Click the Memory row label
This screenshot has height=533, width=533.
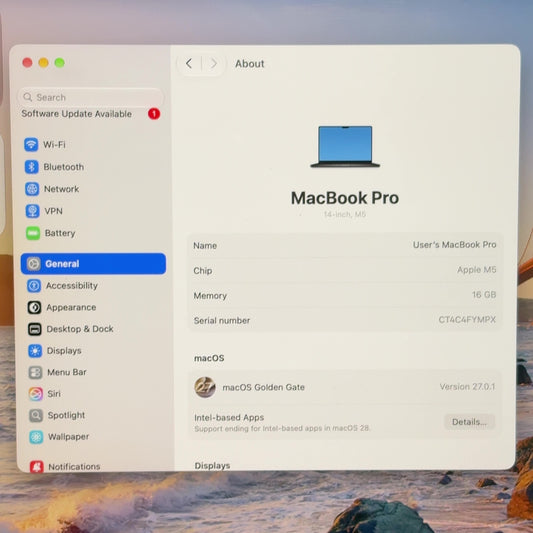(210, 296)
